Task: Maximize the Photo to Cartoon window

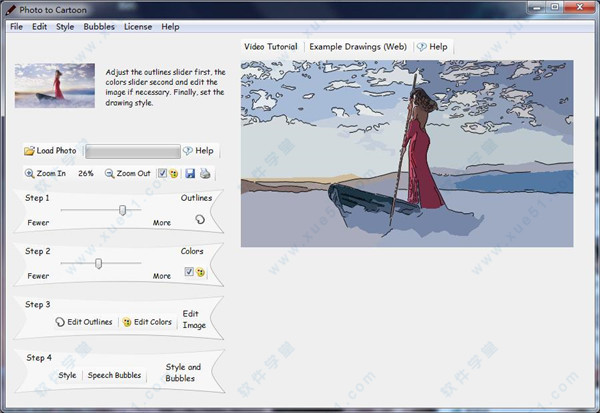Action: 556,7
